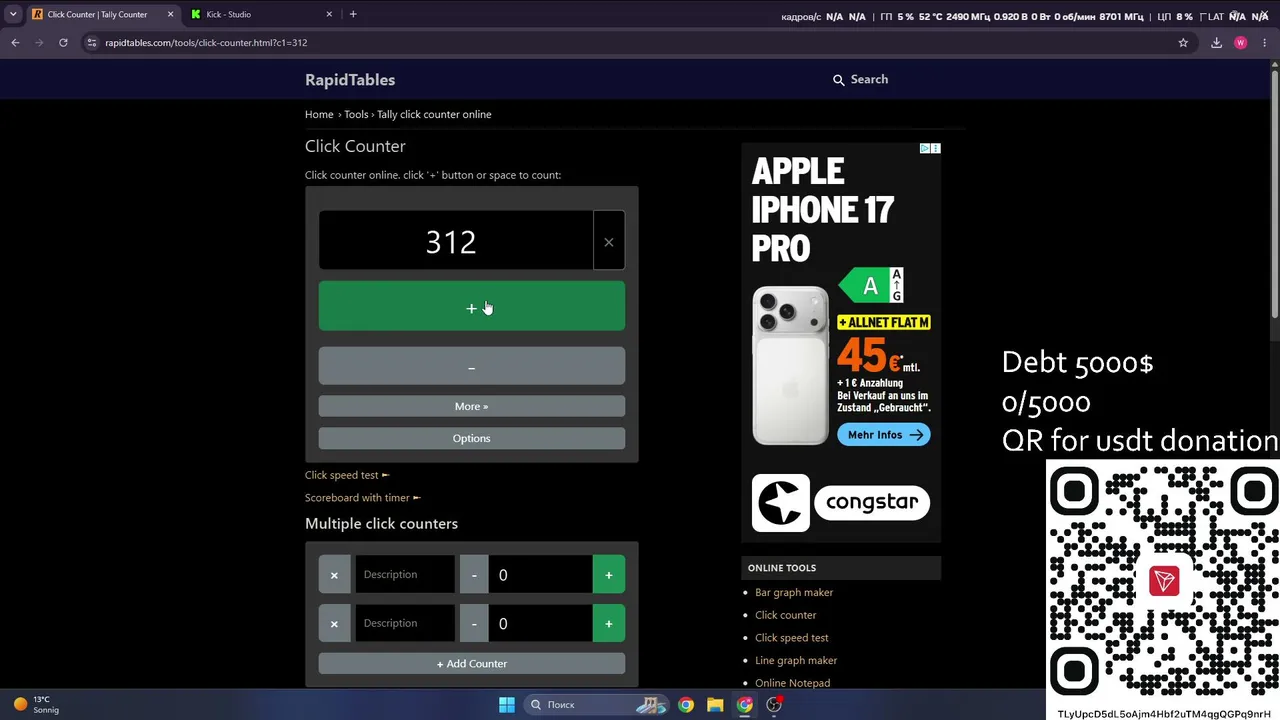
Task: Open the OBS Studio taskbar icon
Action: click(x=774, y=705)
